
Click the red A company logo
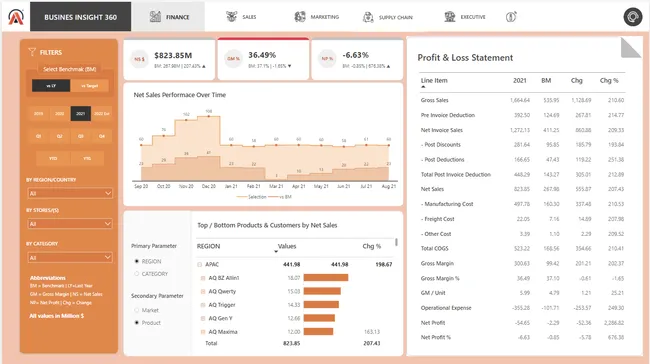coord(16,17)
